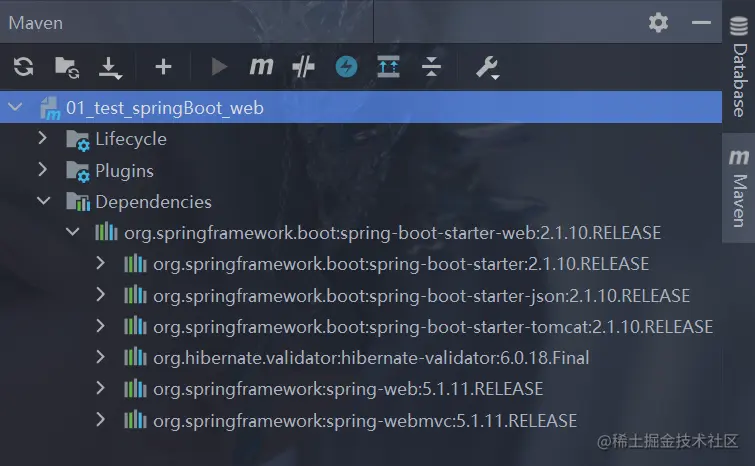Select the Lifecycle tree item
Screen dimensions: 755x466
point(131,139)
